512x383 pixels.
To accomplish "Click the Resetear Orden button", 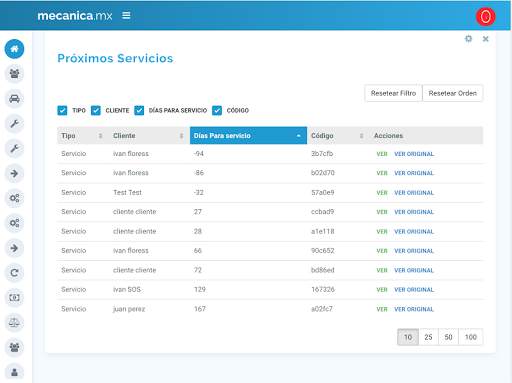I will click(x=453, y=93).
